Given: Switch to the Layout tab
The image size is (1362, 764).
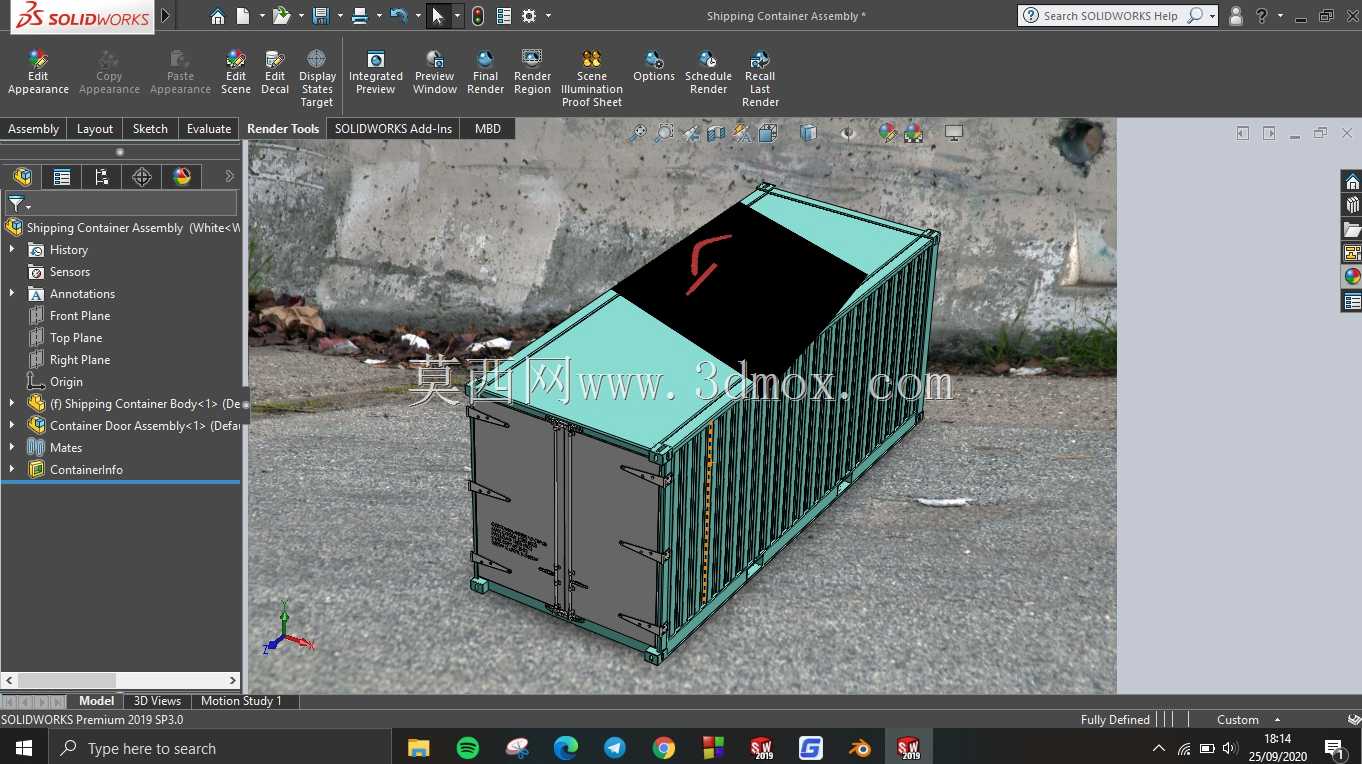Looking at the screenshot, I should click(95, 129).
